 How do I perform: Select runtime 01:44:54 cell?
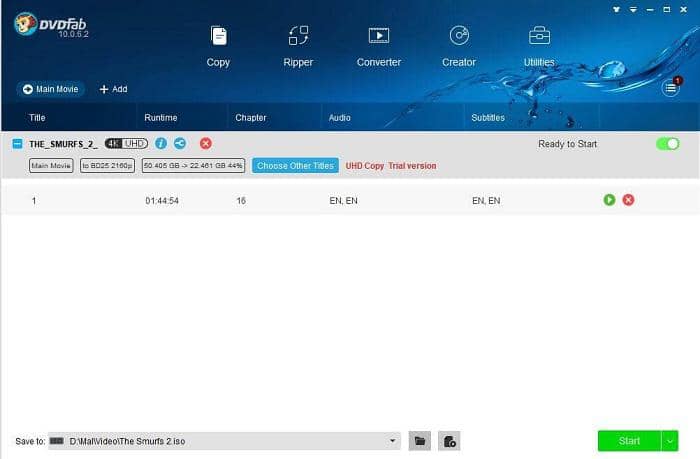click(x=162, y=201)
